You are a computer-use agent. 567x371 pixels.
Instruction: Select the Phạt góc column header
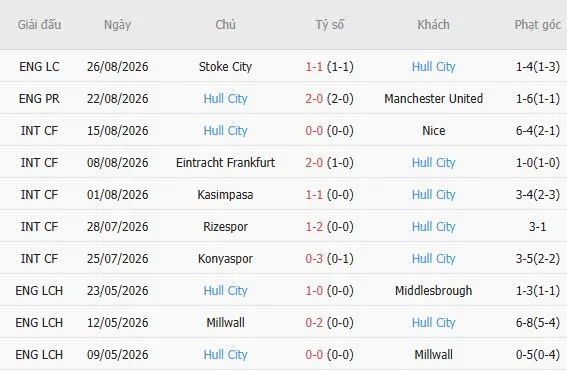point(538,25)
